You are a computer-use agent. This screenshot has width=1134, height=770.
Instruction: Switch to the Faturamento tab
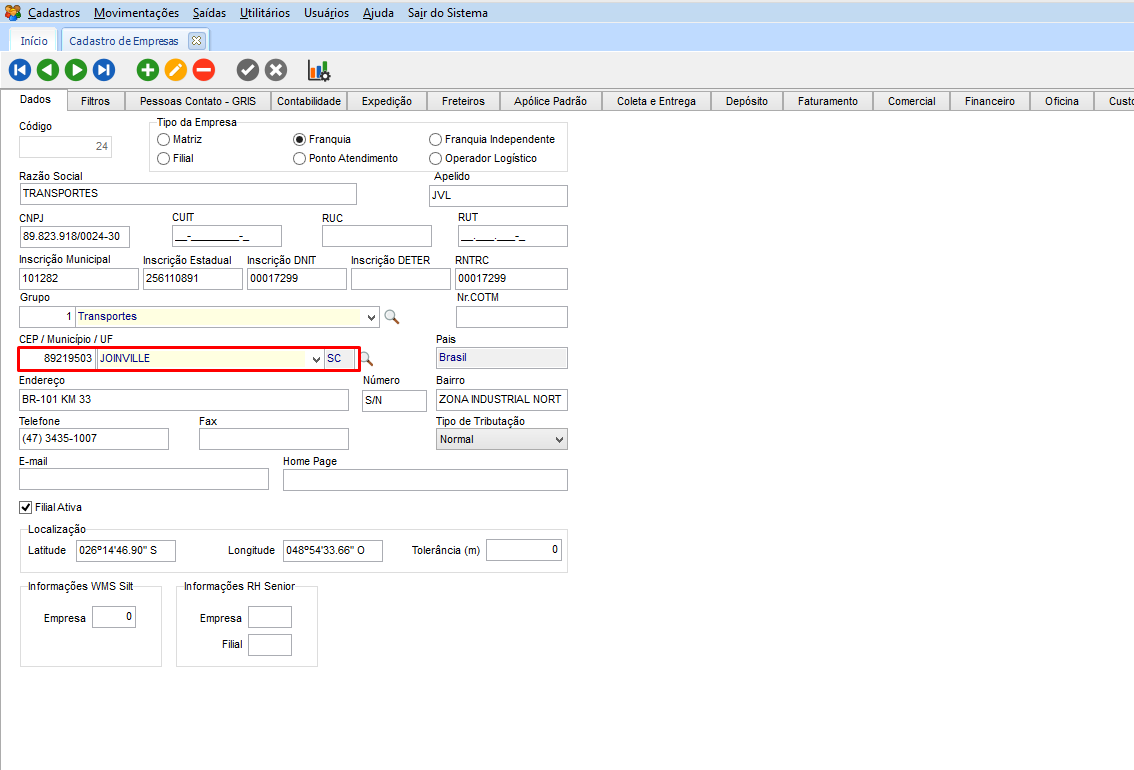click(x=827, y=101)
